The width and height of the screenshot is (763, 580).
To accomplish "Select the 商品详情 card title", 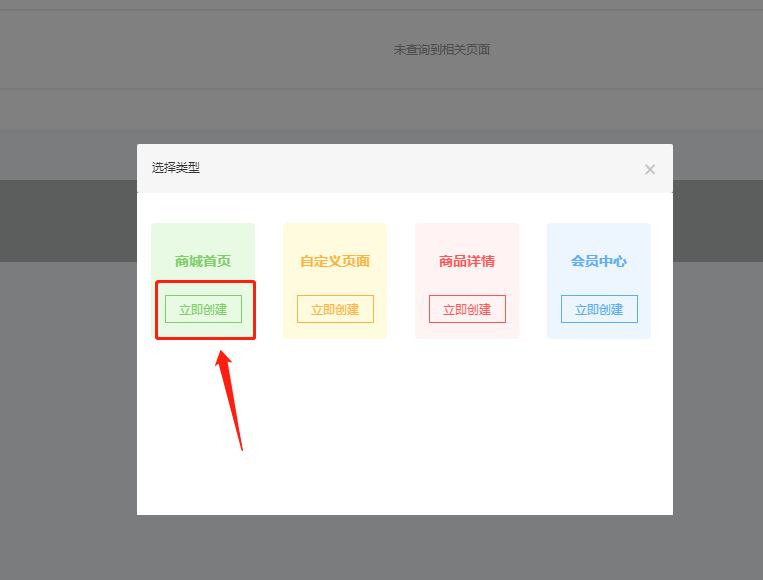I will click(x=467, y=261).
